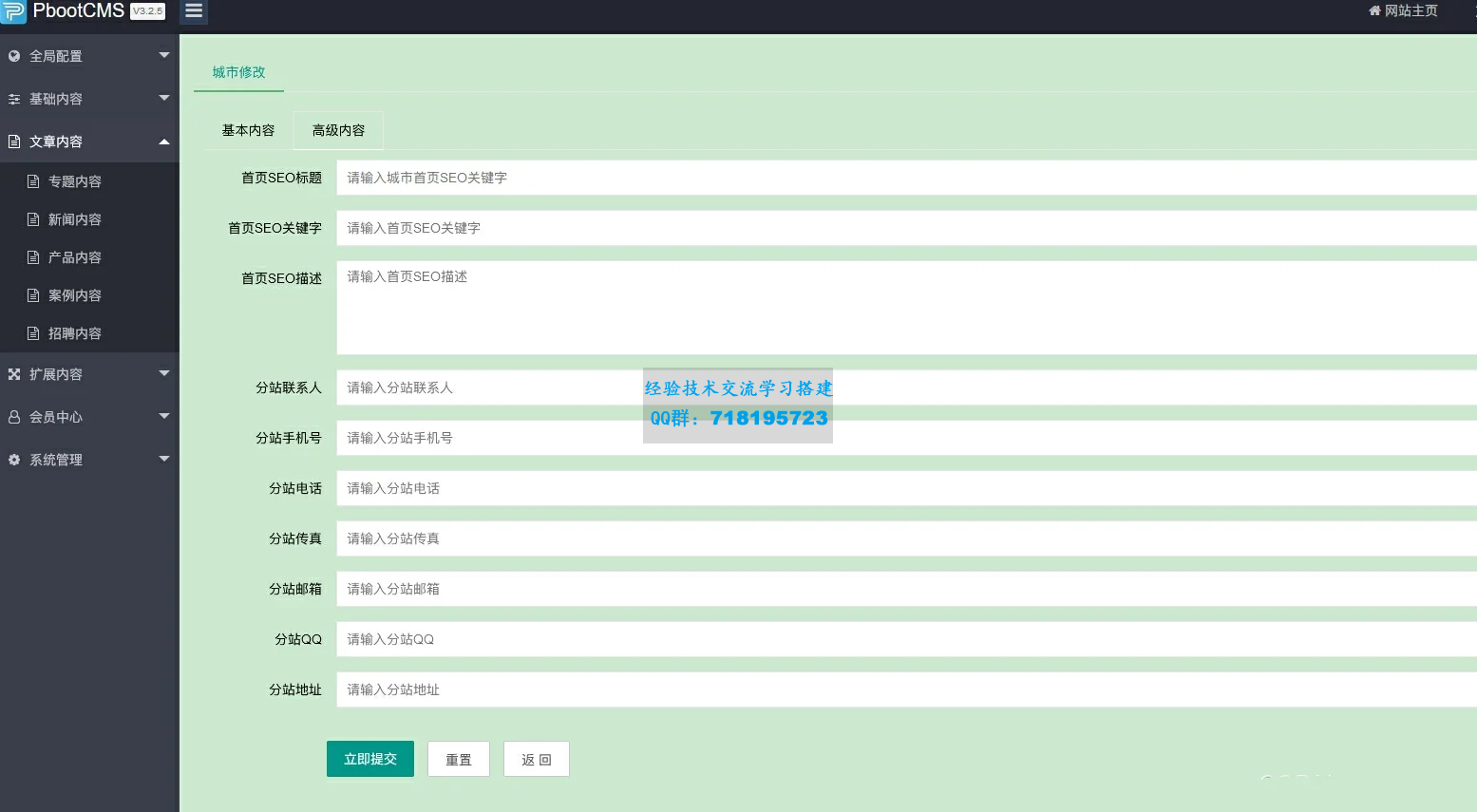Click the file icon beside 招聘内容
The width and height of the screenshot is (1477, 812).
click(x=33, y=333)
